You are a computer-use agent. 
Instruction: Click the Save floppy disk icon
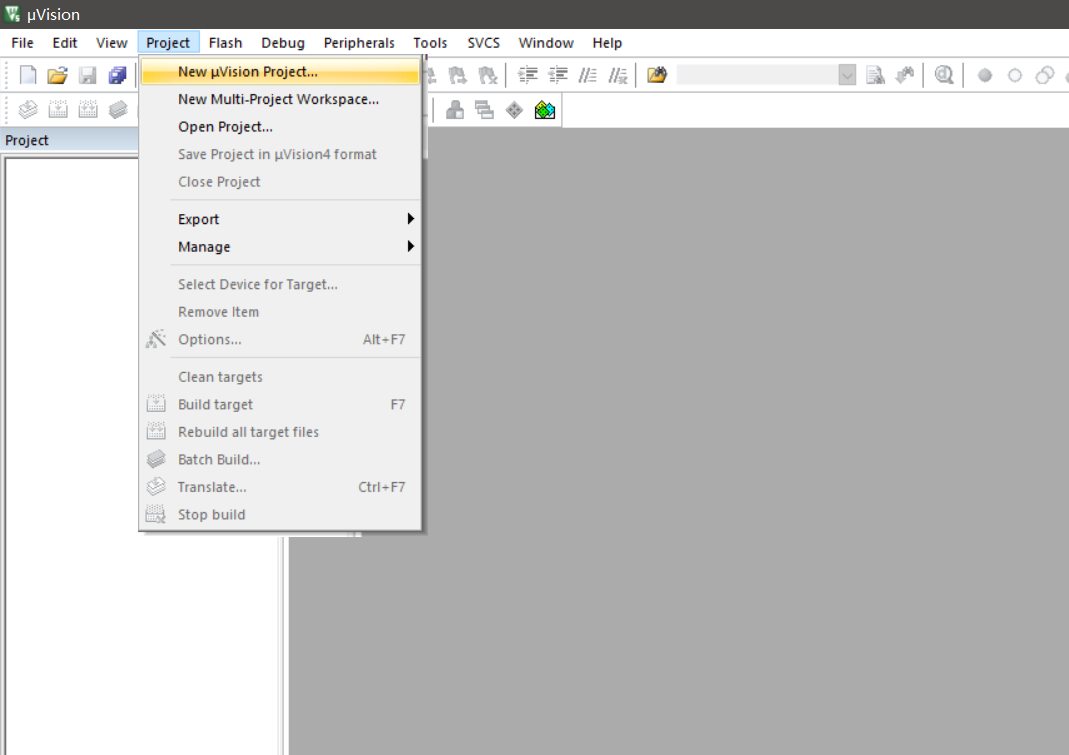[x=87, y=75]
